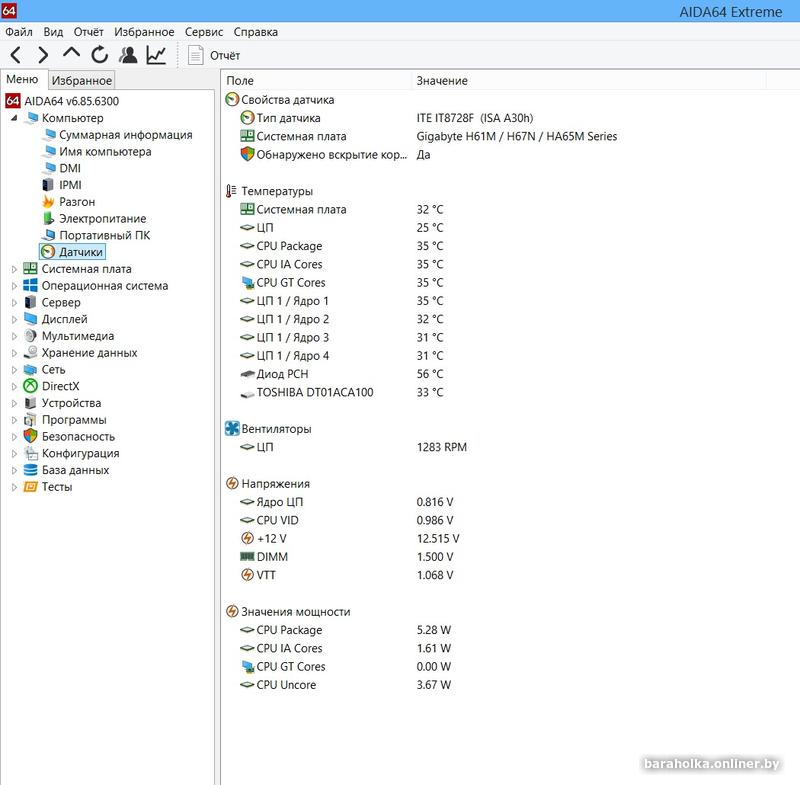Click the Отчёт toolbar button label

[225, 55]
